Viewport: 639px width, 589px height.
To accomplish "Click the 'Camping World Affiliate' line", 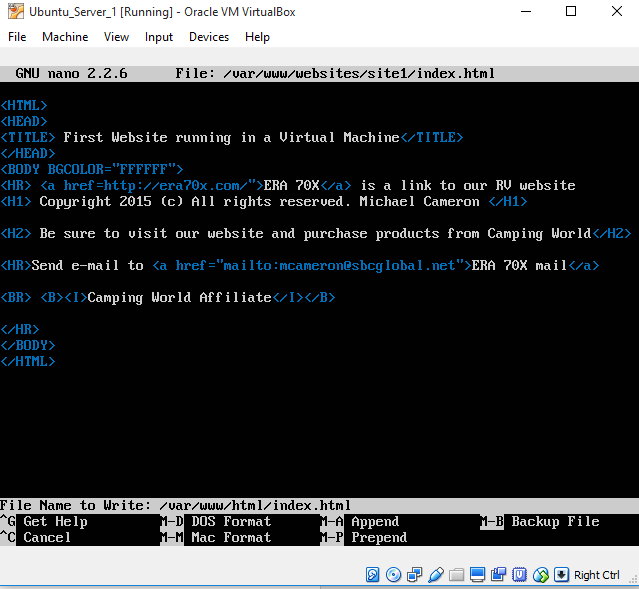I will click(167, 298).
